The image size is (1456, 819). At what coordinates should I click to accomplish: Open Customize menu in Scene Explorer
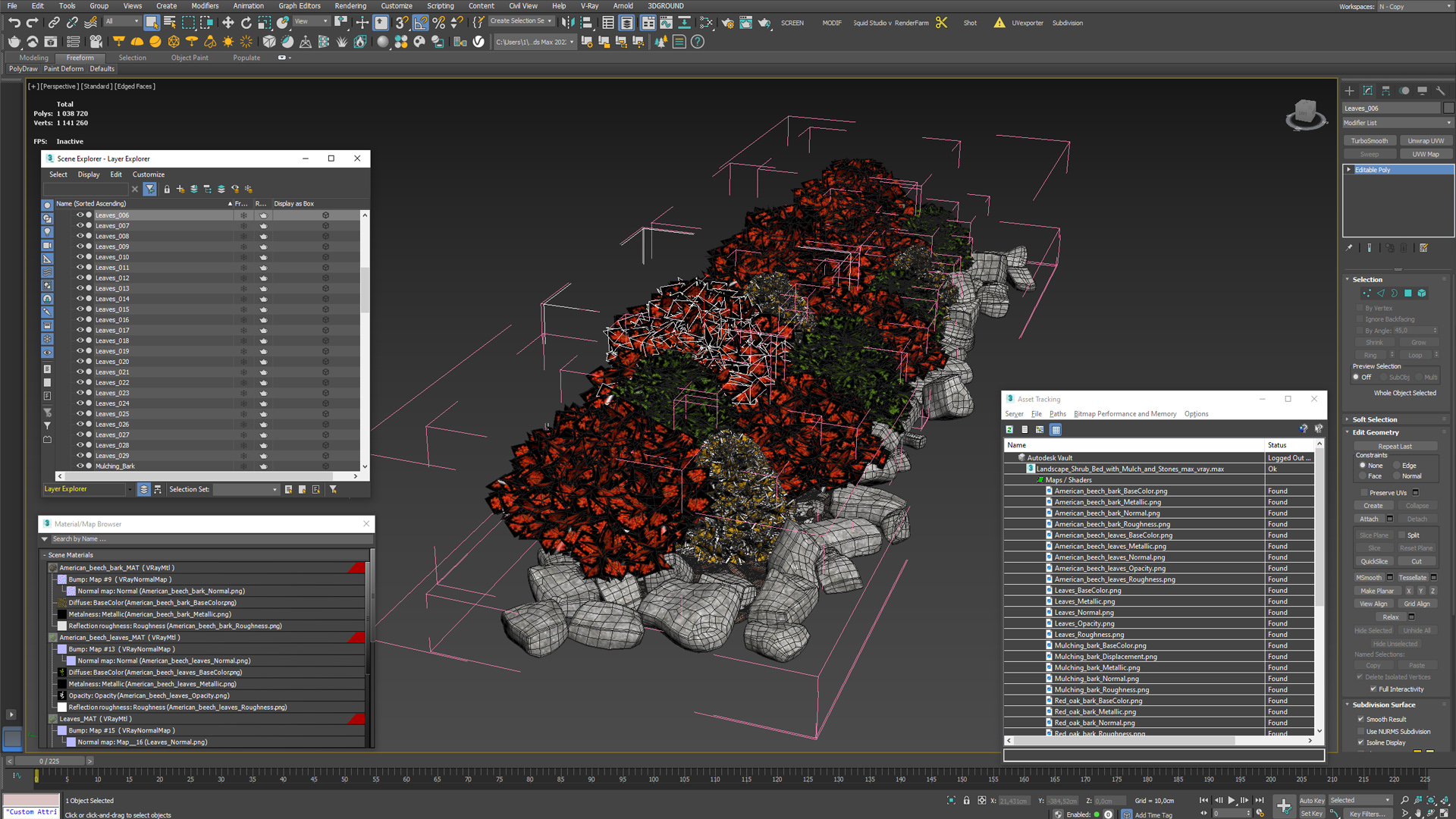149,174
